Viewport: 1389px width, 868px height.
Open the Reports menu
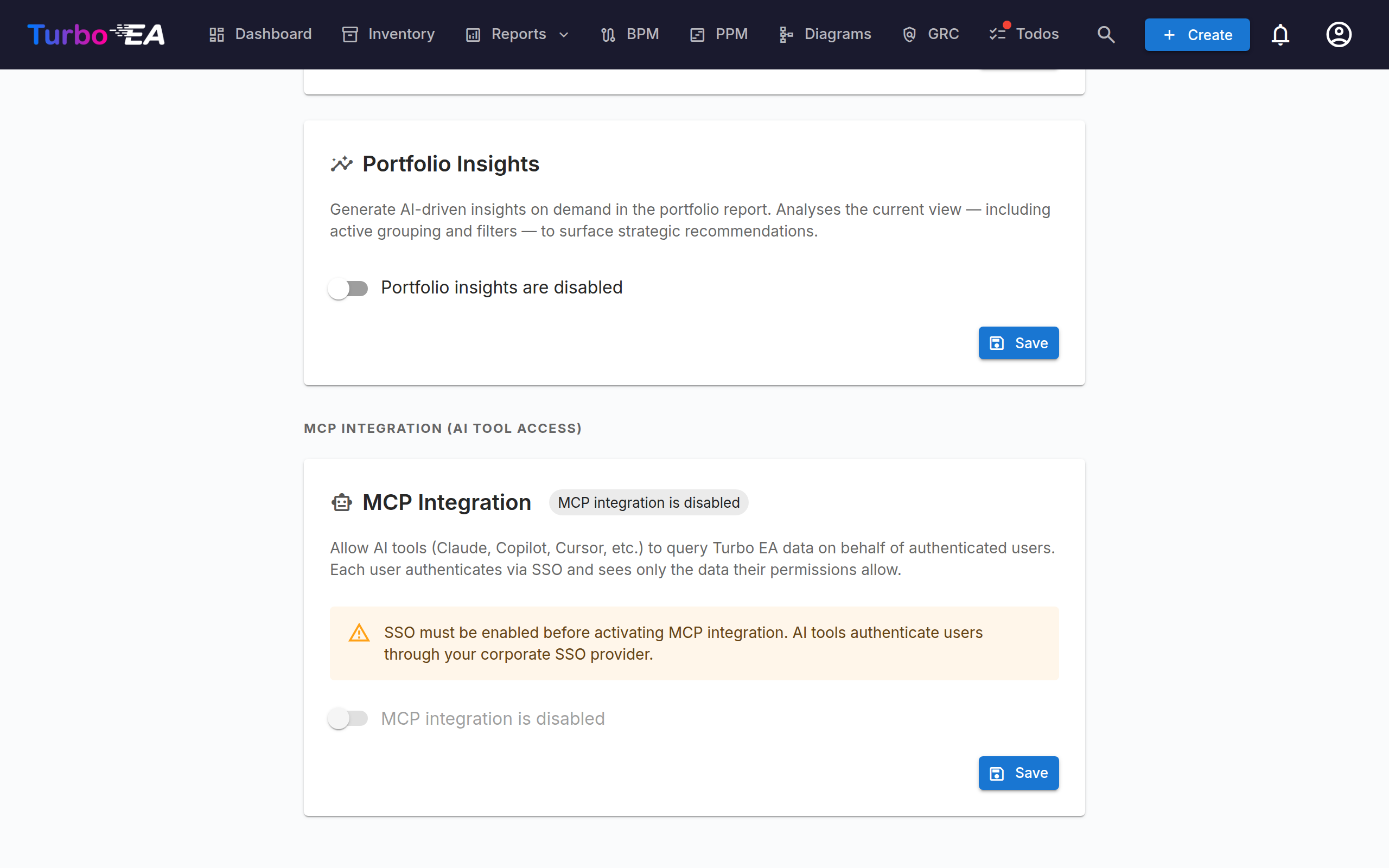[518, 34]
